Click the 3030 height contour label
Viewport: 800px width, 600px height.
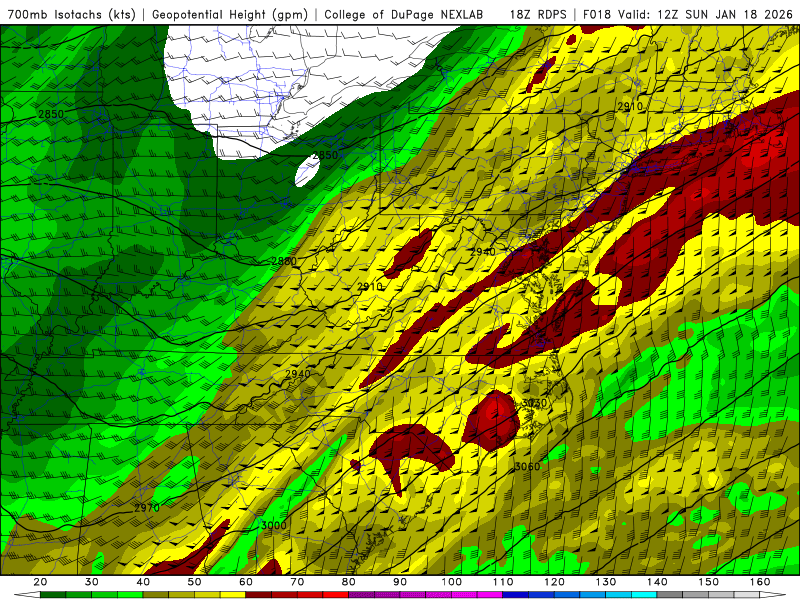[534, 403]
